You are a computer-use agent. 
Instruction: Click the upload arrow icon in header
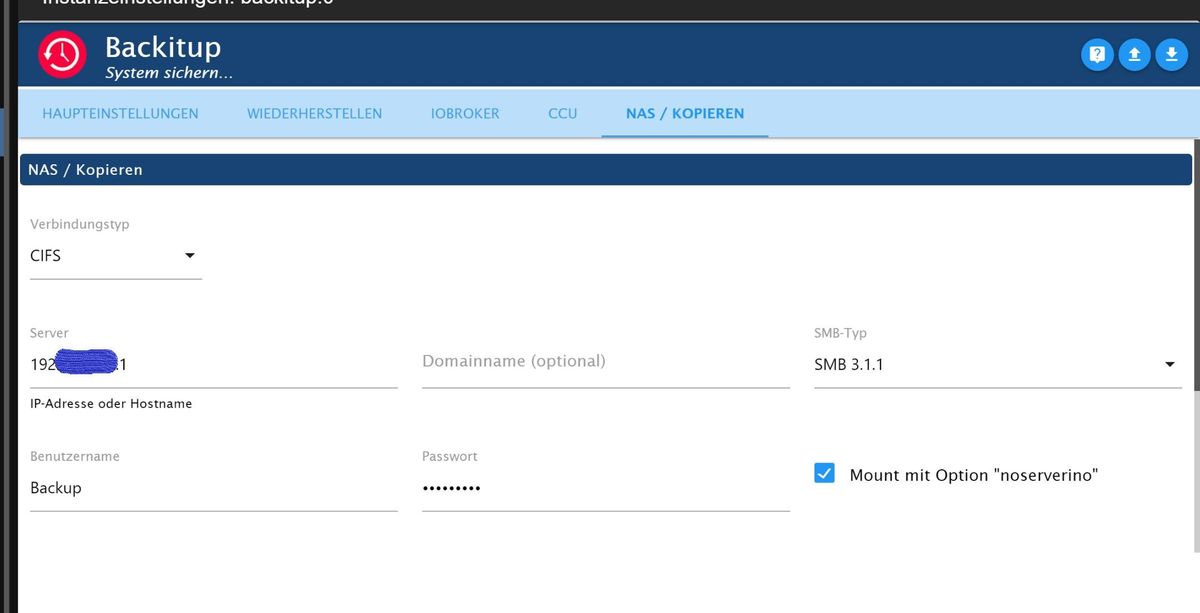click(1134, 55)
